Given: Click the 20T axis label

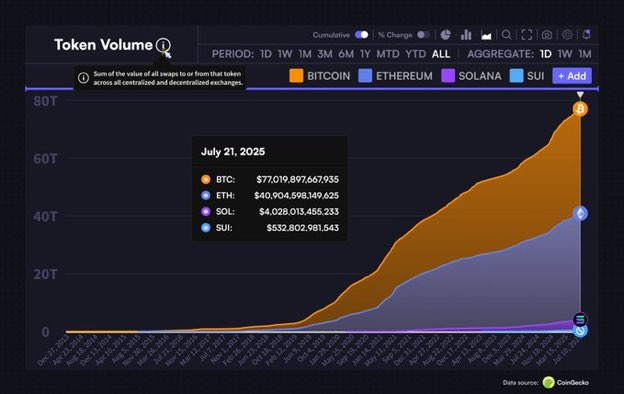Looking at the screenshot, I should 45,275.
